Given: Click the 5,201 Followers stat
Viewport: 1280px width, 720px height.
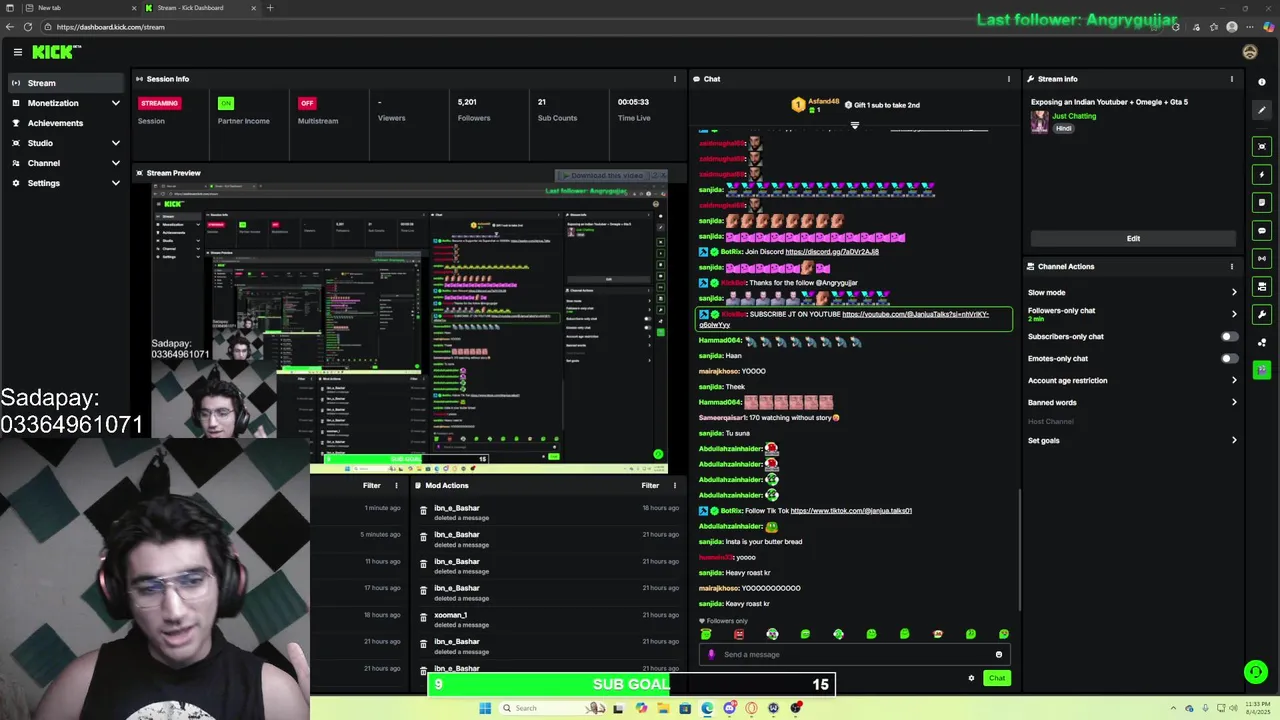Looking at the screenshot, I should point(474,110).
